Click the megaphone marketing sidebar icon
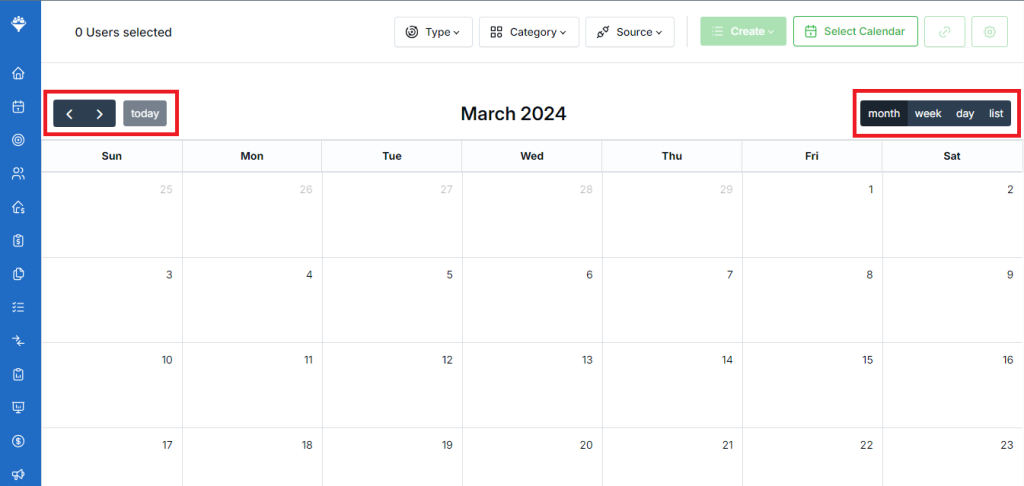1024x486 pixels. 18,475
